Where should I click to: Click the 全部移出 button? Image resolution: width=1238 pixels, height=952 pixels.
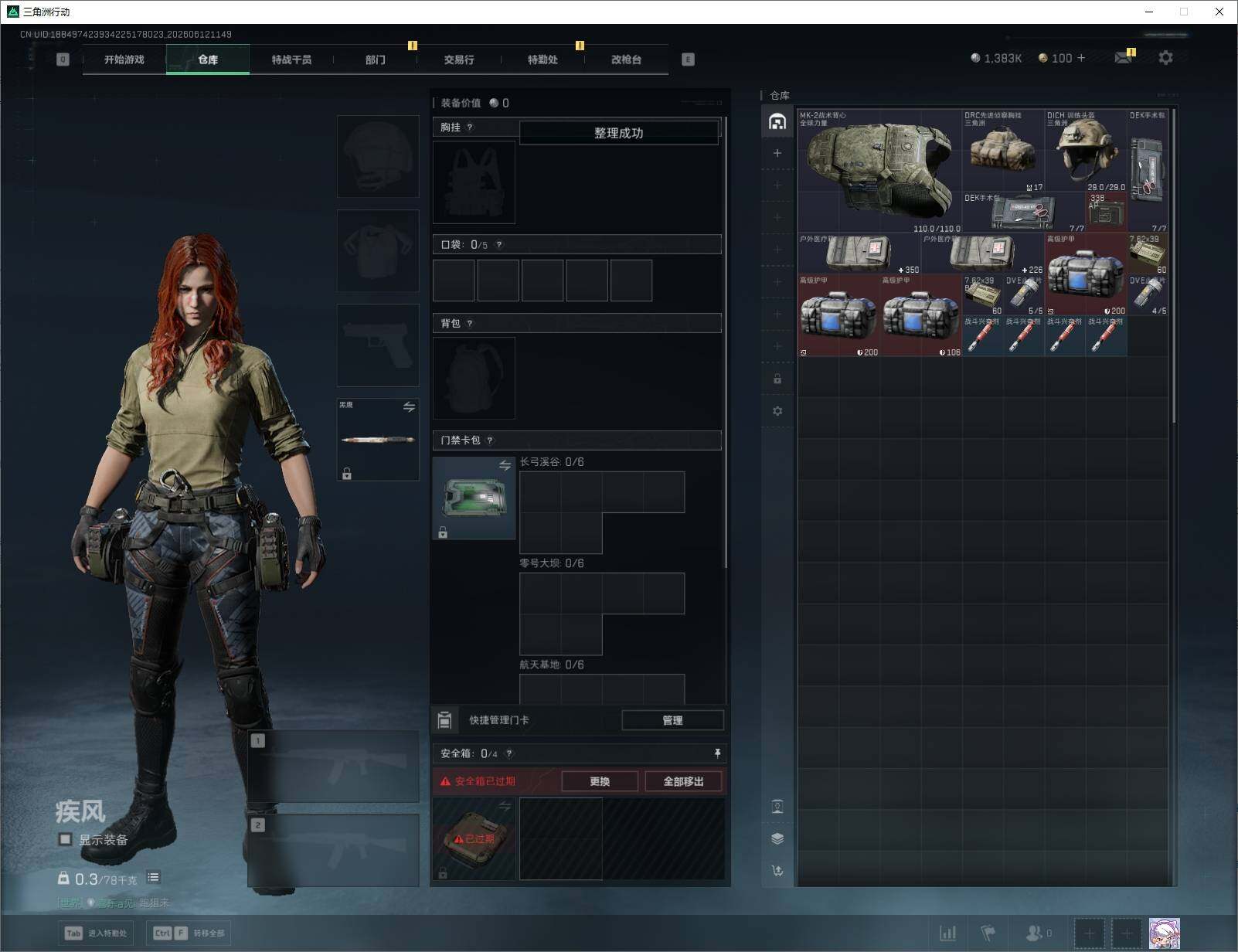point(683,781)
